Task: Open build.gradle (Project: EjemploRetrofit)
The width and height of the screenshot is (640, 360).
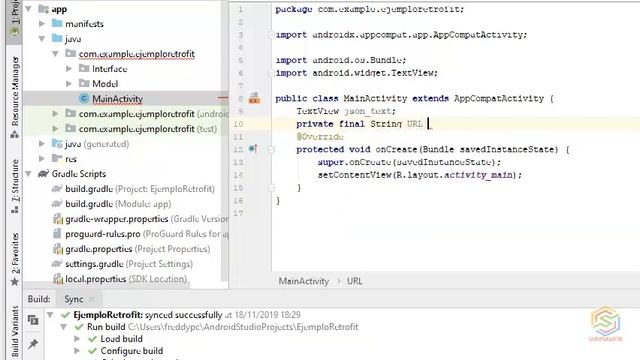Action: [140, 189]
